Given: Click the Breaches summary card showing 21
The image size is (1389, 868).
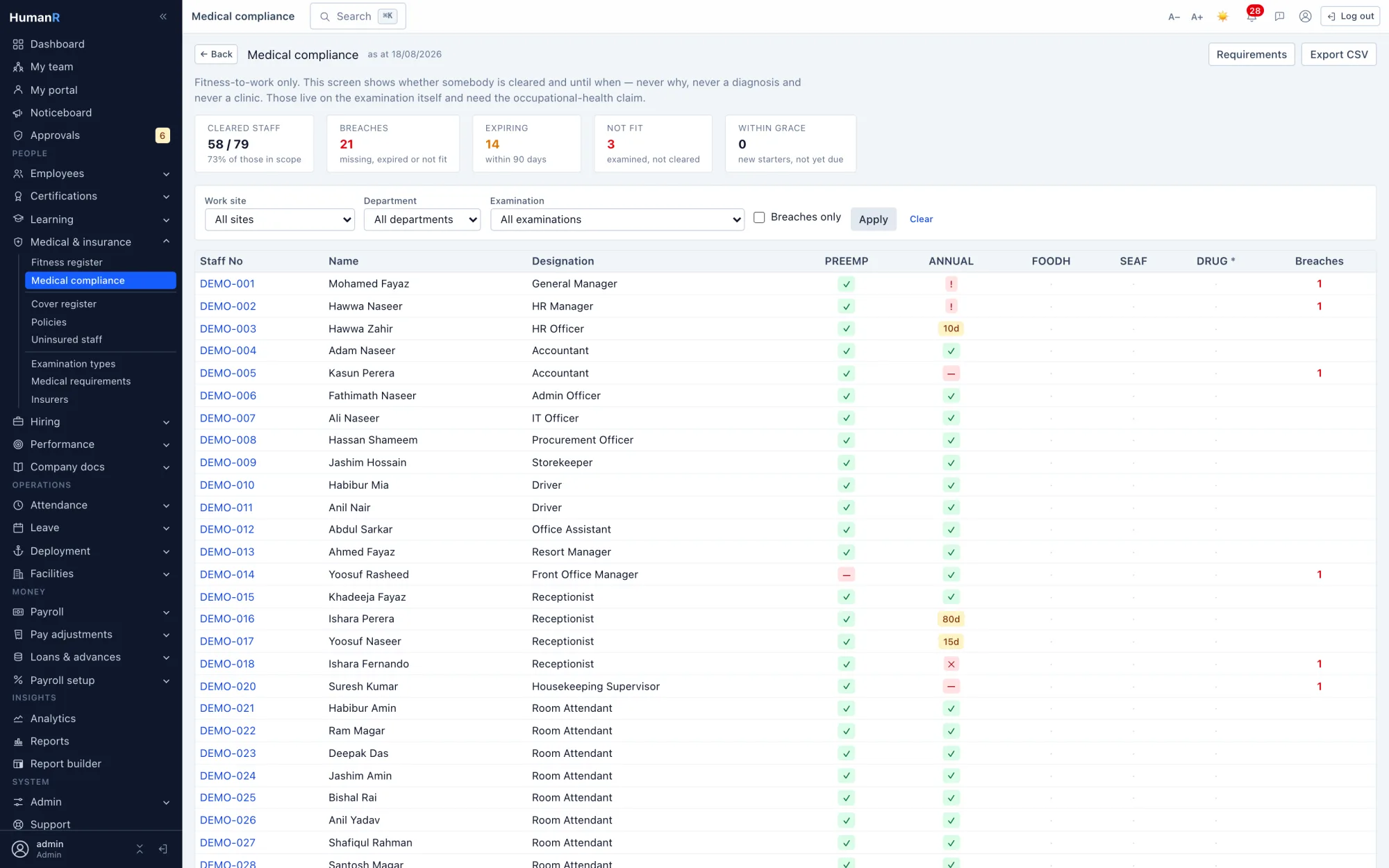Looking at the screenshot, I should (x=392, y=144).
